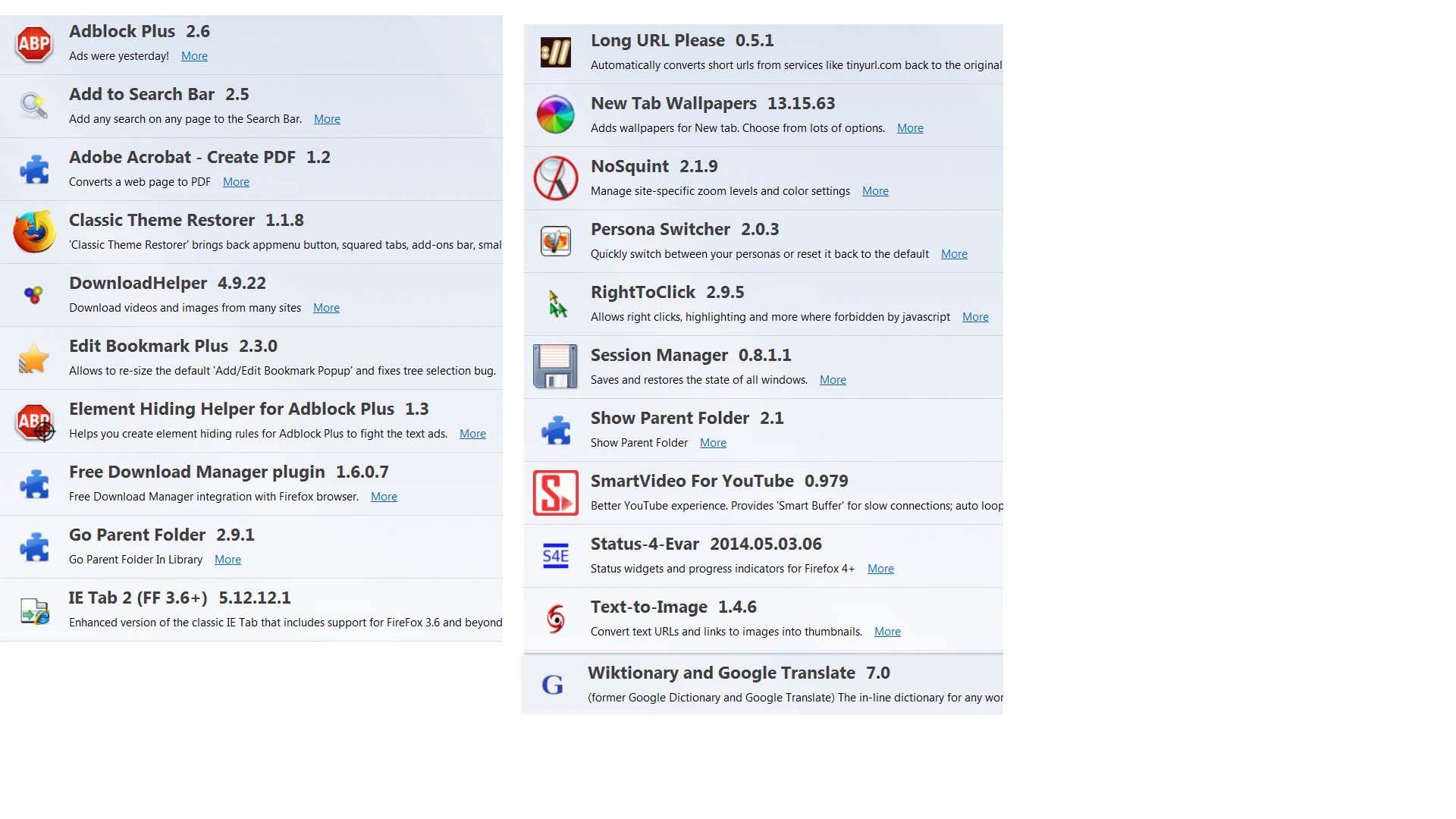The height and width of the screenshot is (819, 1456).
Task: Select the Persona Switcher 2.0.3 title
Action: click(x=685, y=230)
